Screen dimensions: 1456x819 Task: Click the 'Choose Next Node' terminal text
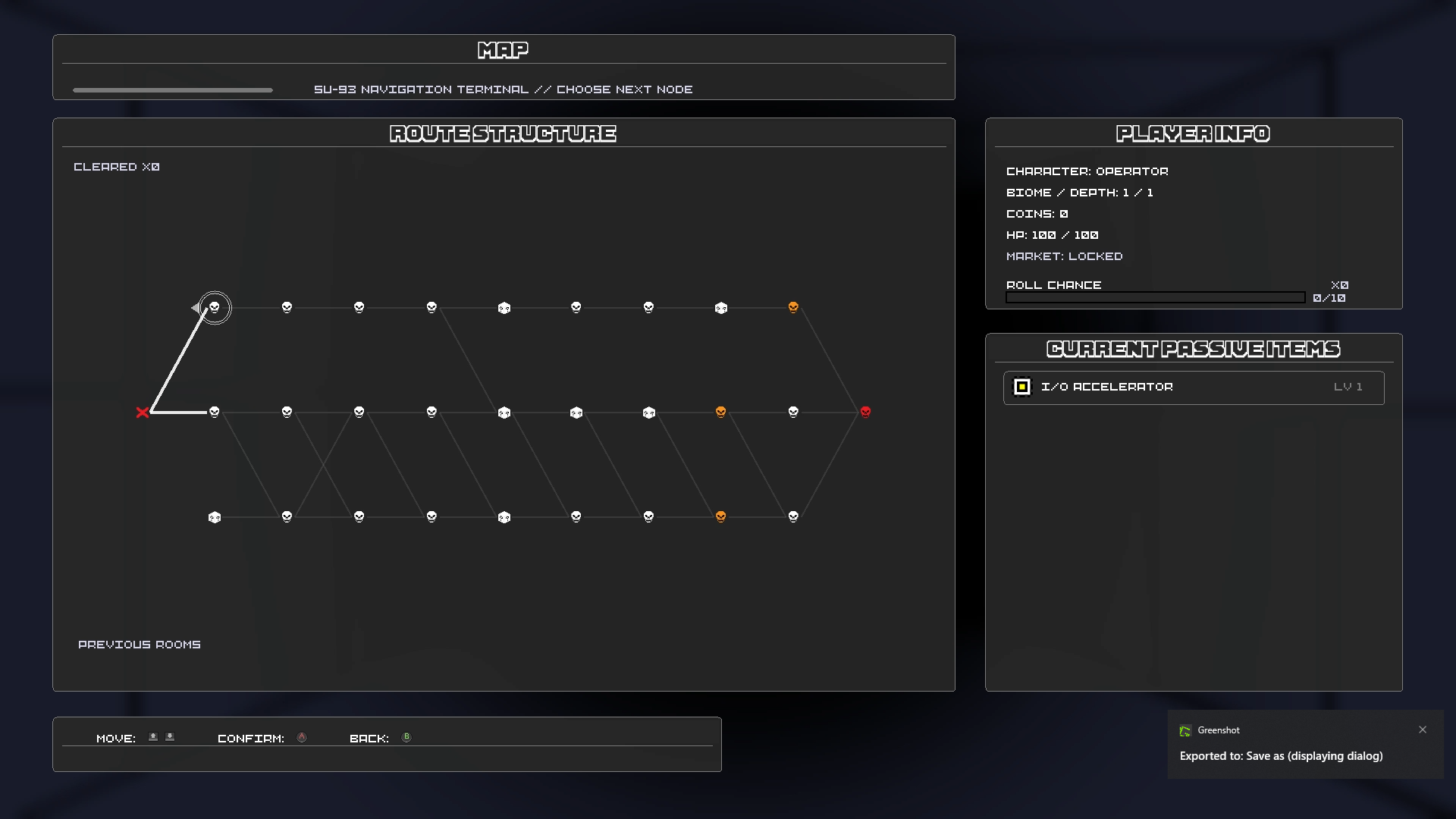[x=625, y=89]
